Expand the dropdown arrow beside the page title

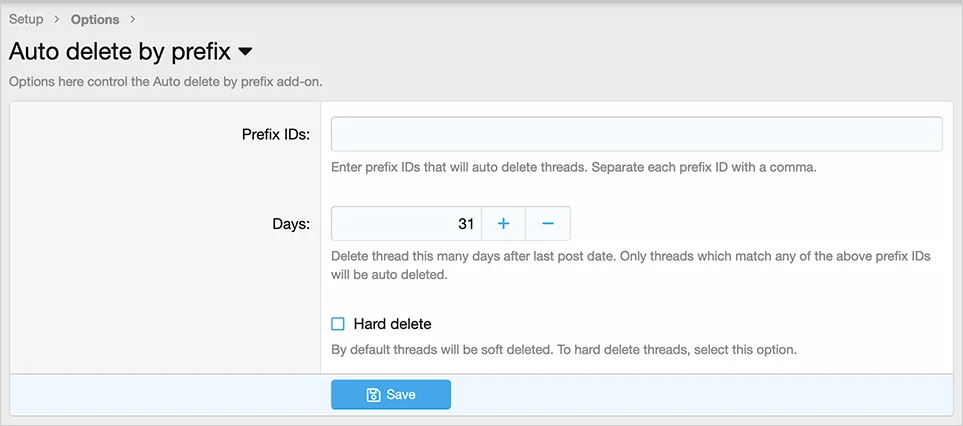tap(245, 51)
